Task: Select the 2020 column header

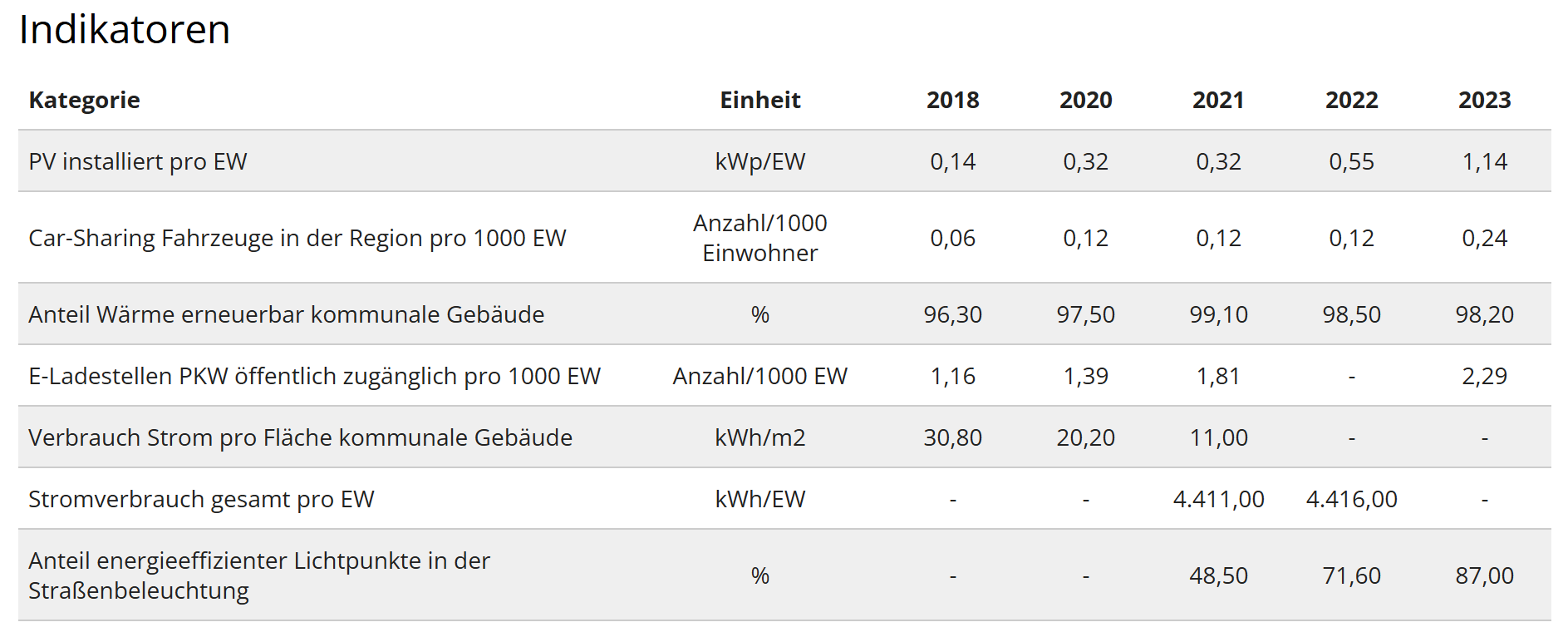Action: pyautogui.click(x=1085, y=100)
